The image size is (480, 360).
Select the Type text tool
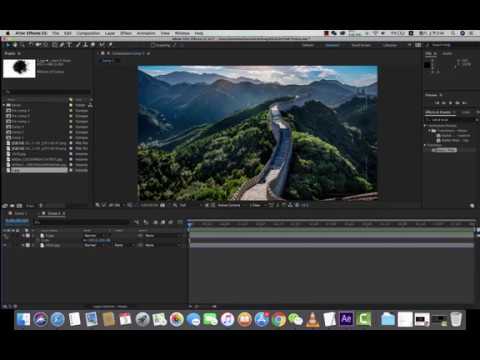[x=69, y=45]
